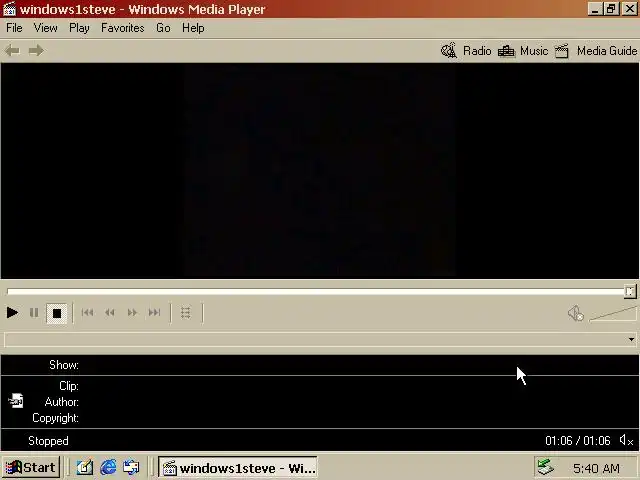Viewport: 640px width, 480px height.
Task: Click the network tray icon
Action: pos(545,468)
